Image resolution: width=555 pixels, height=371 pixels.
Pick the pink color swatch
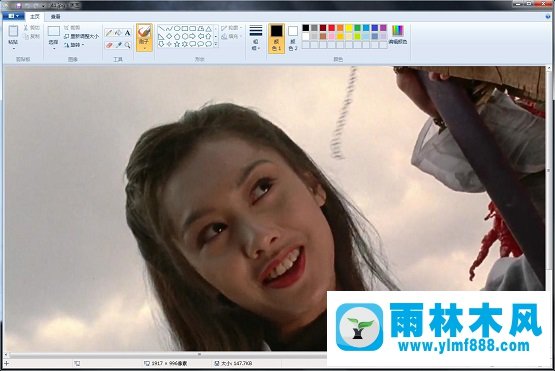click(332, 36)
